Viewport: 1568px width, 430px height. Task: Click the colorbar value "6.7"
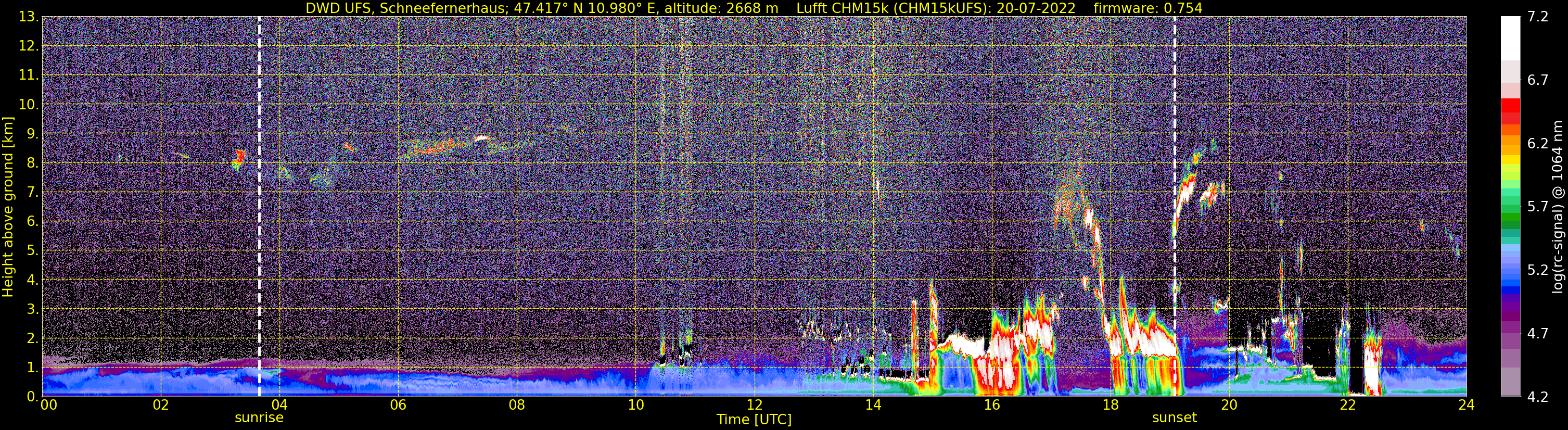(1538, 80)
